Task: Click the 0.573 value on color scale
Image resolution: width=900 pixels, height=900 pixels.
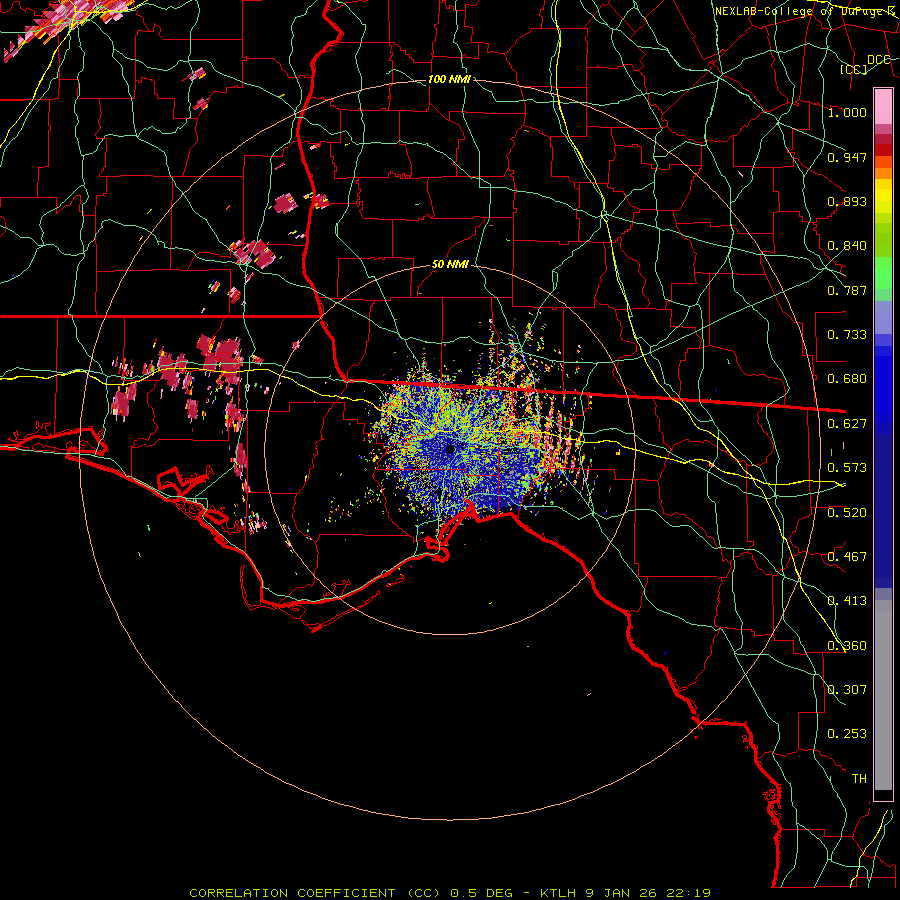Action: coord(847,468)
